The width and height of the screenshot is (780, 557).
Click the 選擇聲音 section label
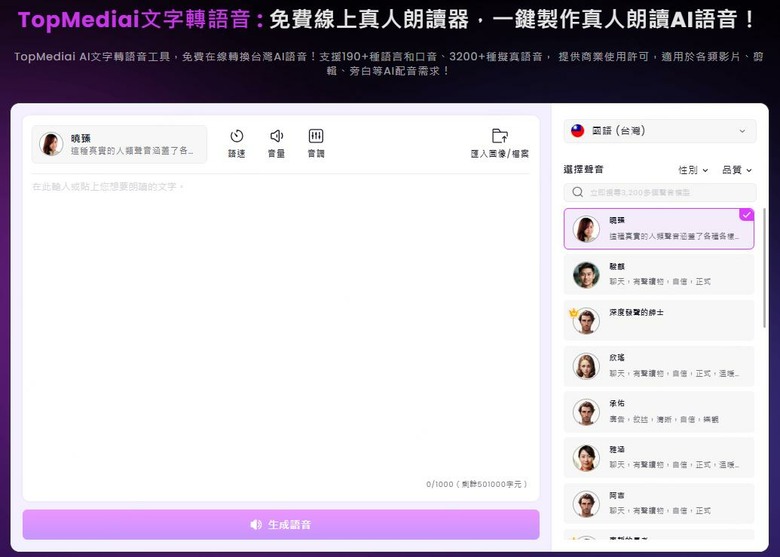(584, 170)
